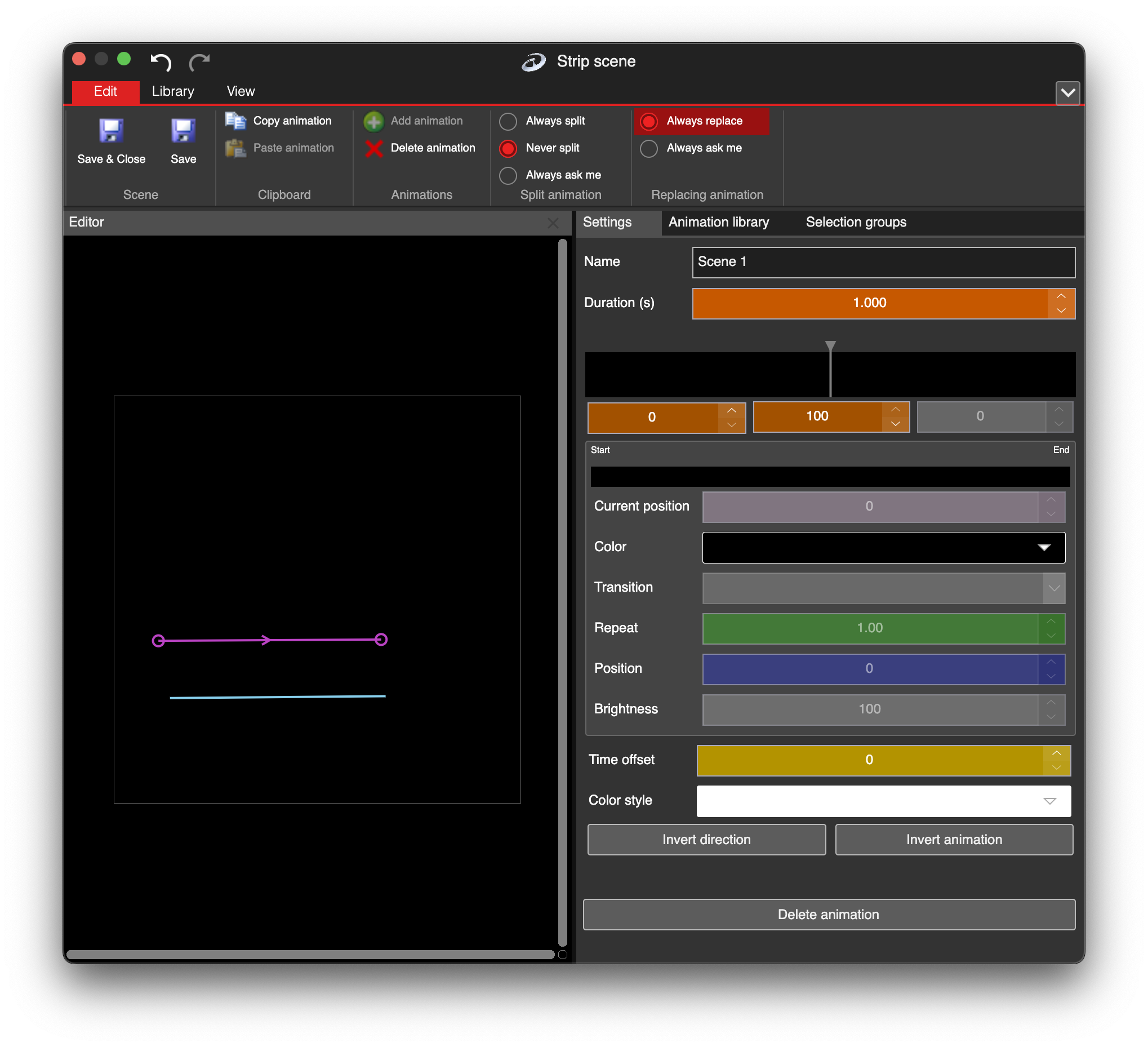The image size is (1148, 1047).
Task: Click the Start-End gradient bar
Action: click(830, 477)
